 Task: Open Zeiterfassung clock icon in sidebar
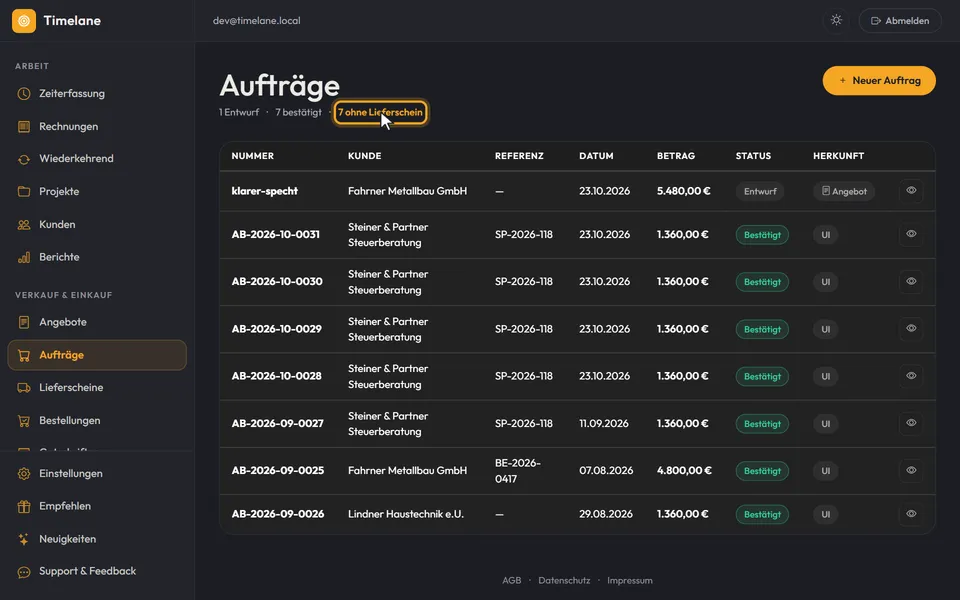24,94
